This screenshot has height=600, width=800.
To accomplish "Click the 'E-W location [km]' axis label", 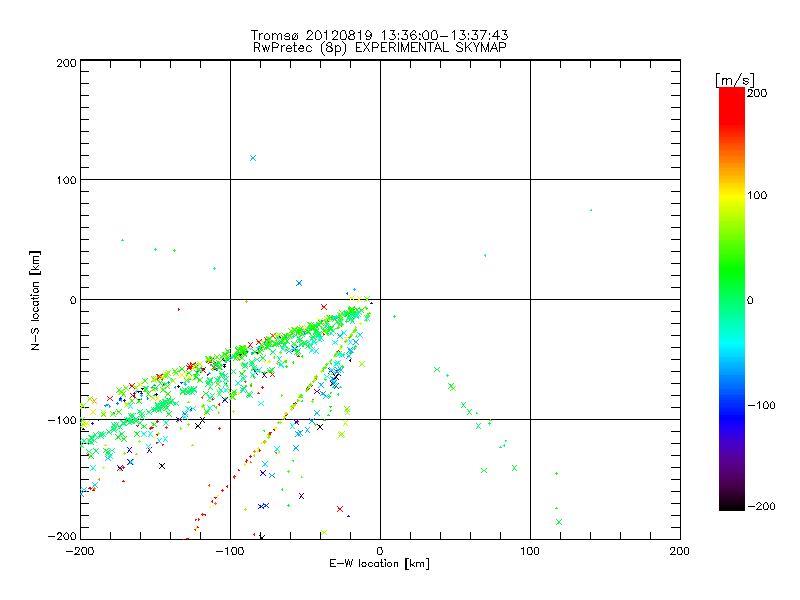I will 380,564.
